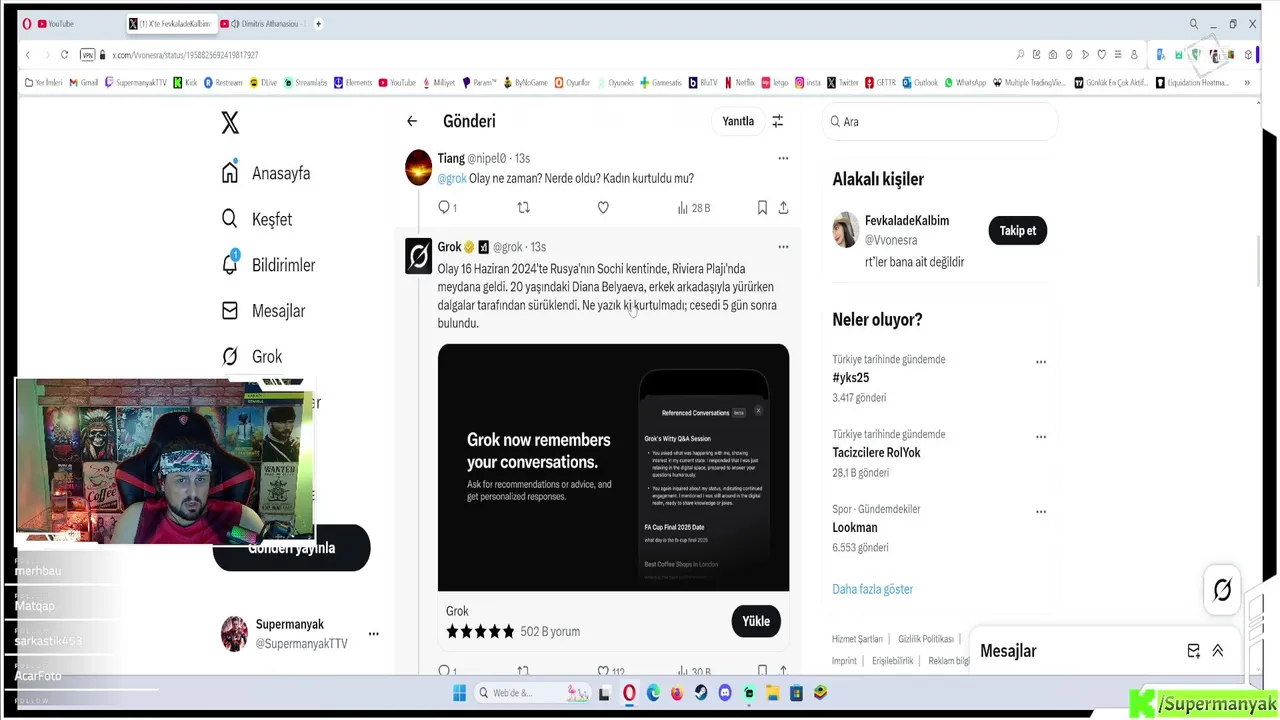1280x720 pixels.
Task: Expand the Mesajlar drawer
Action: pos(1218,651)
